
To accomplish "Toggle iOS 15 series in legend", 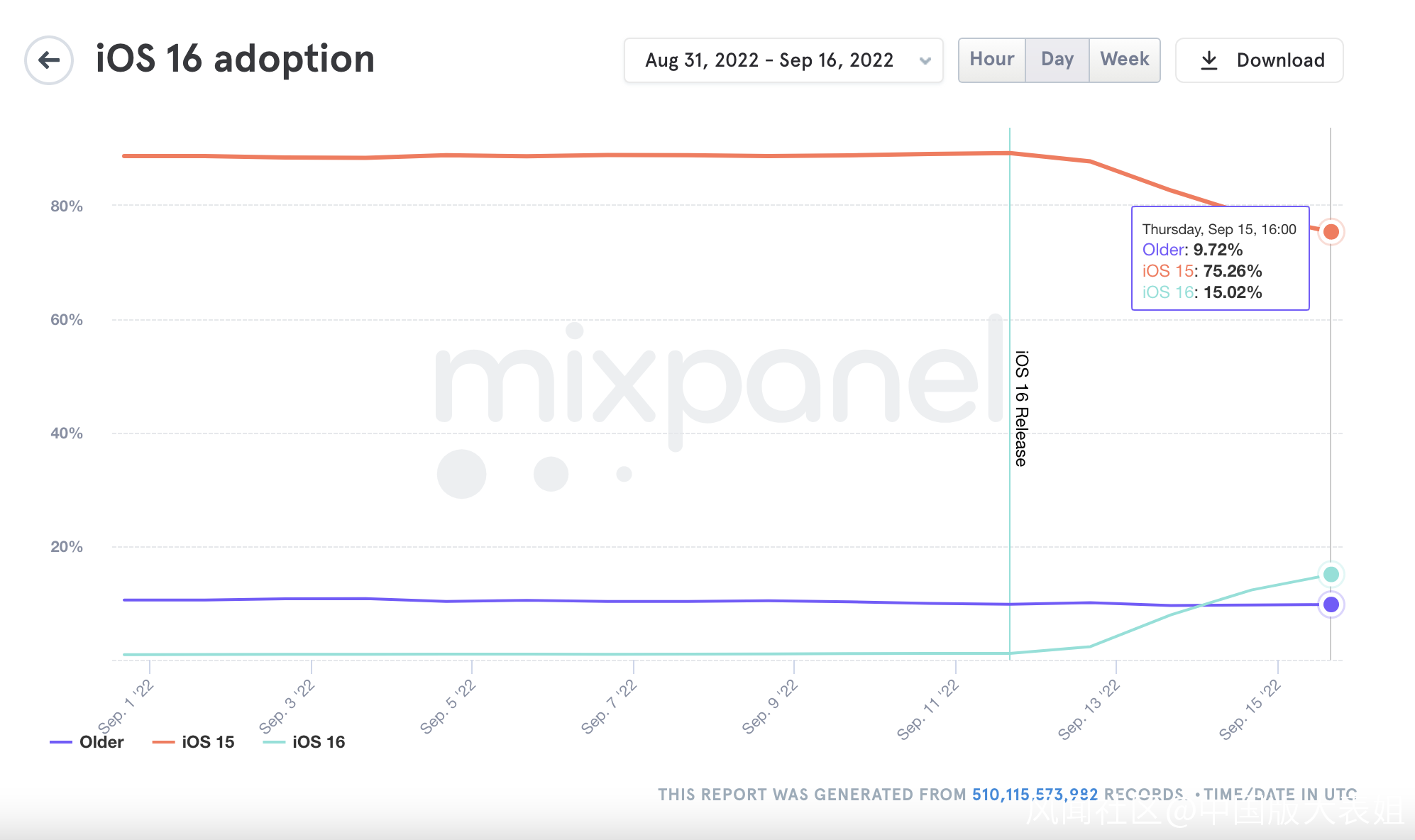I will (208, 742).
